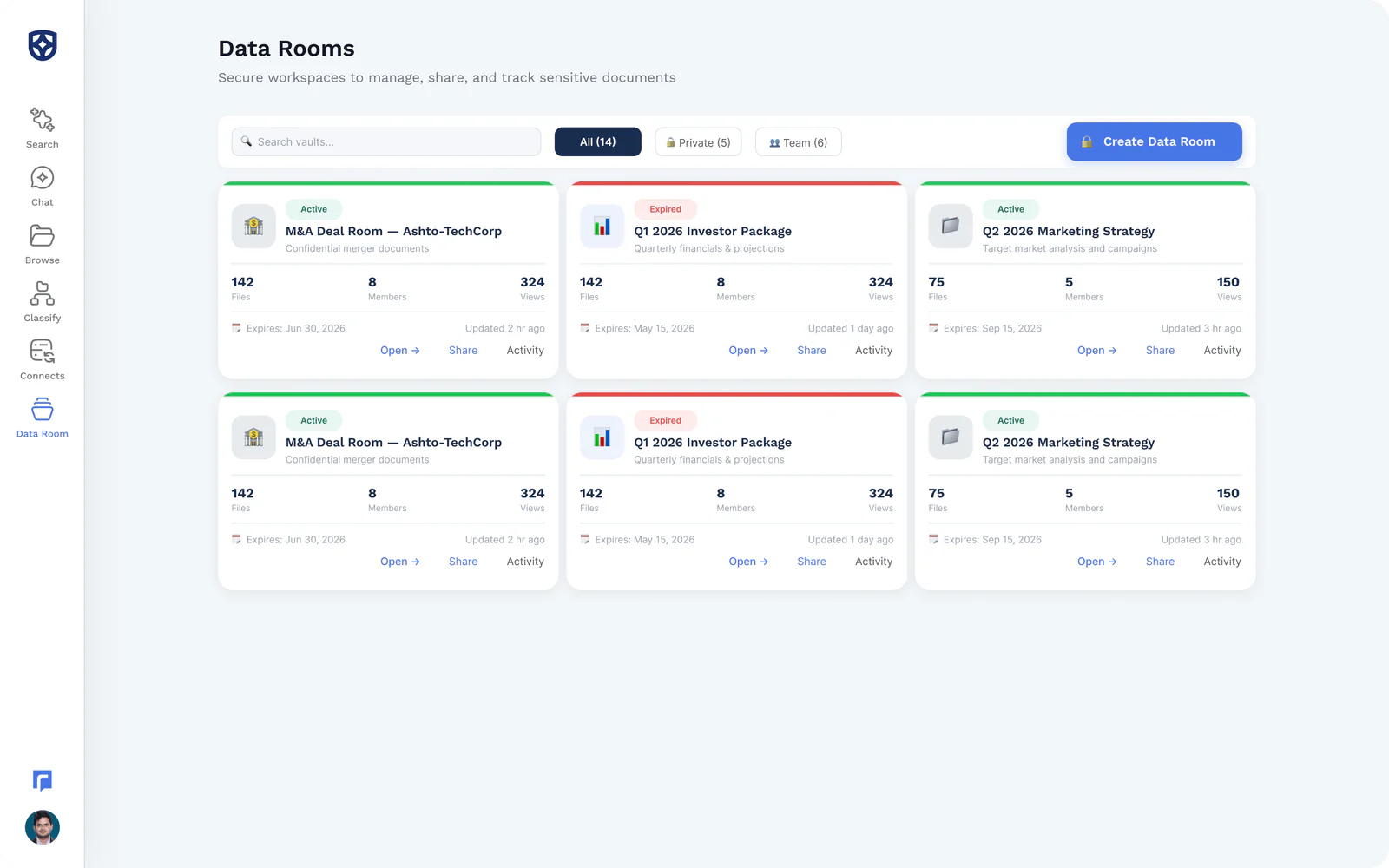Open the top-row Q1 2026 Investor Package
1389x868 pixels.
748,351
